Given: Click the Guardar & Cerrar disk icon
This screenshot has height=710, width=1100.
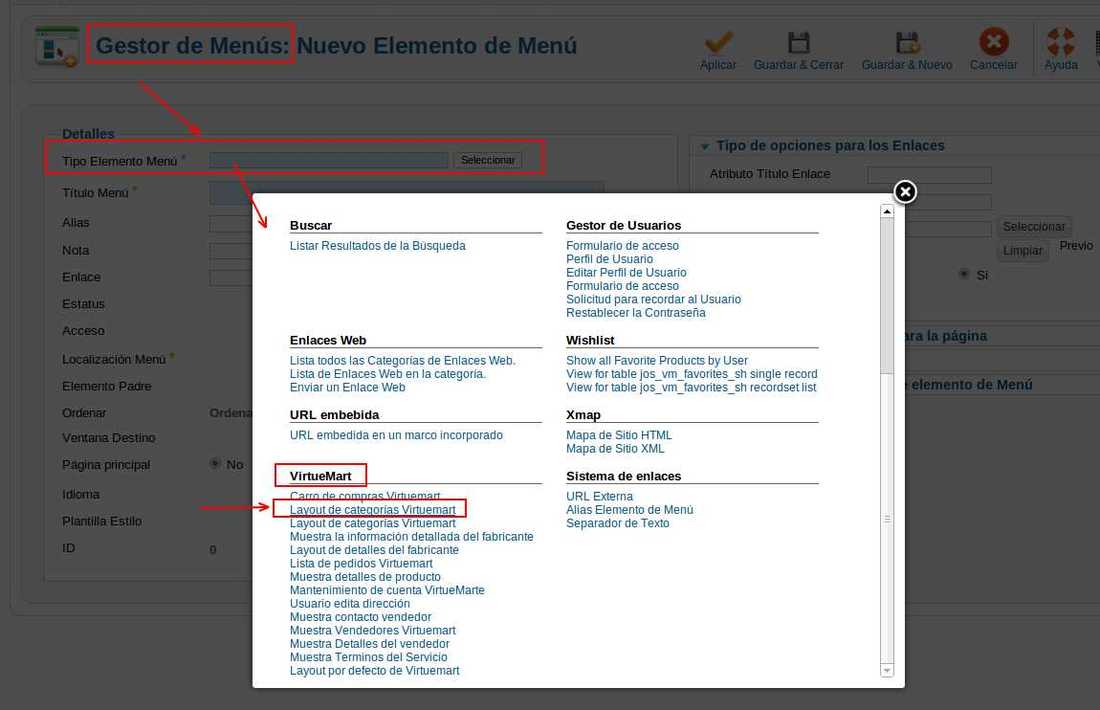Looking at the screenshot, I should click(798, 42).
